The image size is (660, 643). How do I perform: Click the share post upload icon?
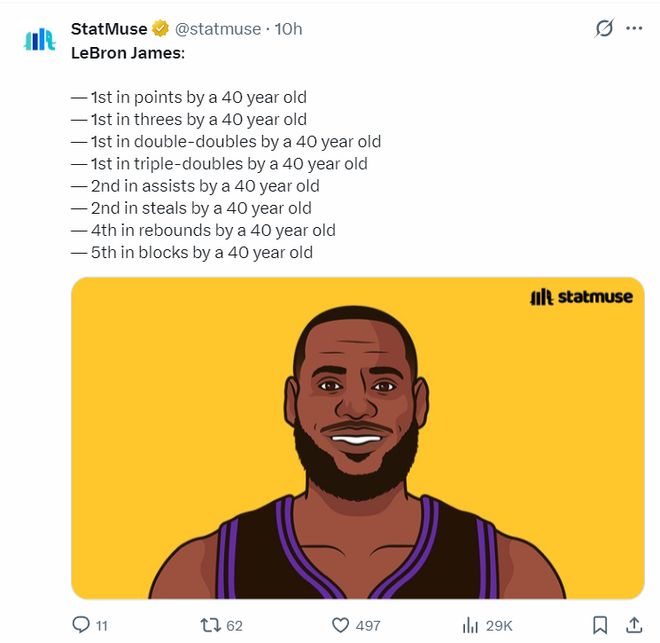[x=633, y=625]
